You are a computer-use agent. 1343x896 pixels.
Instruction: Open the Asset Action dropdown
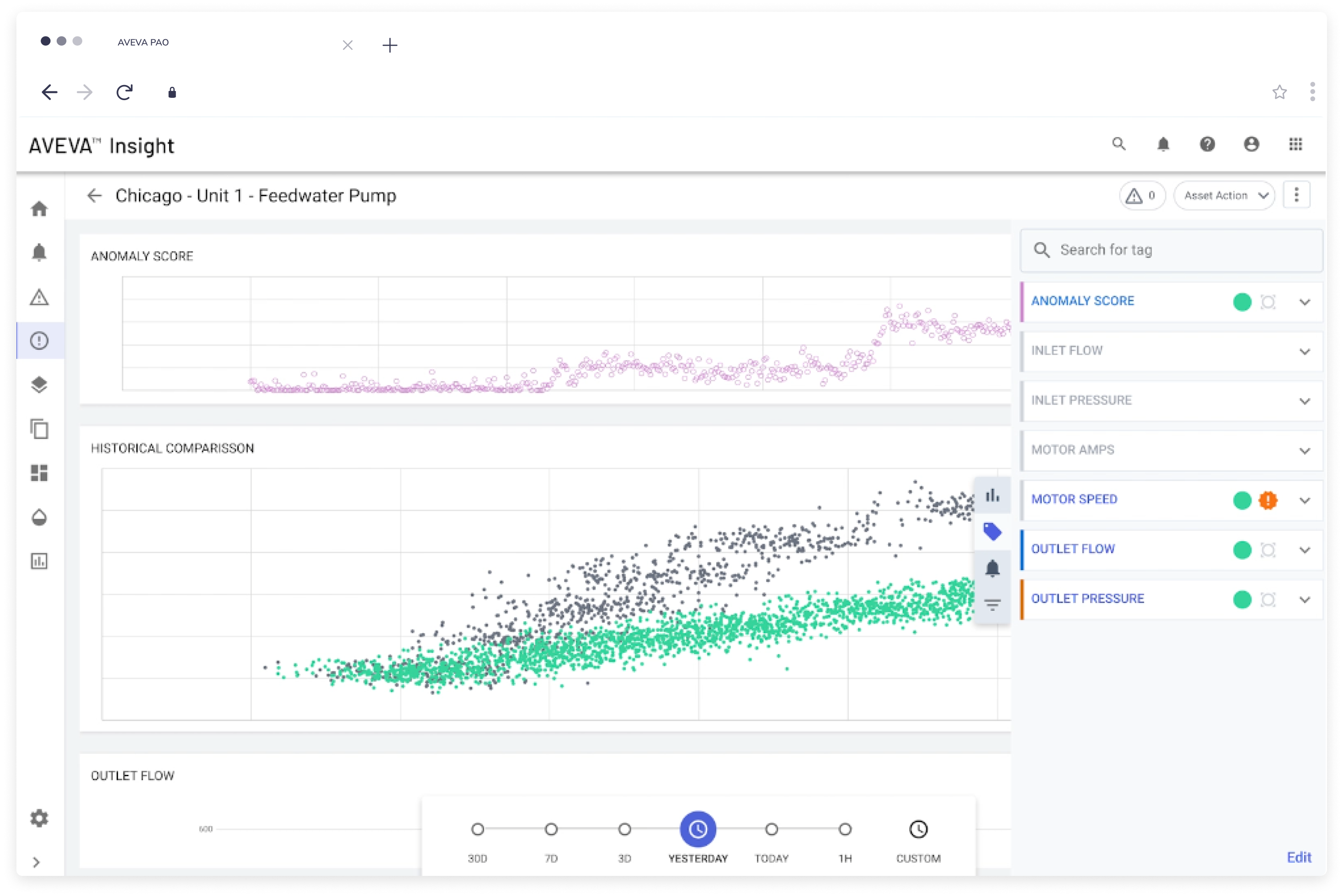coord(1224,196)
